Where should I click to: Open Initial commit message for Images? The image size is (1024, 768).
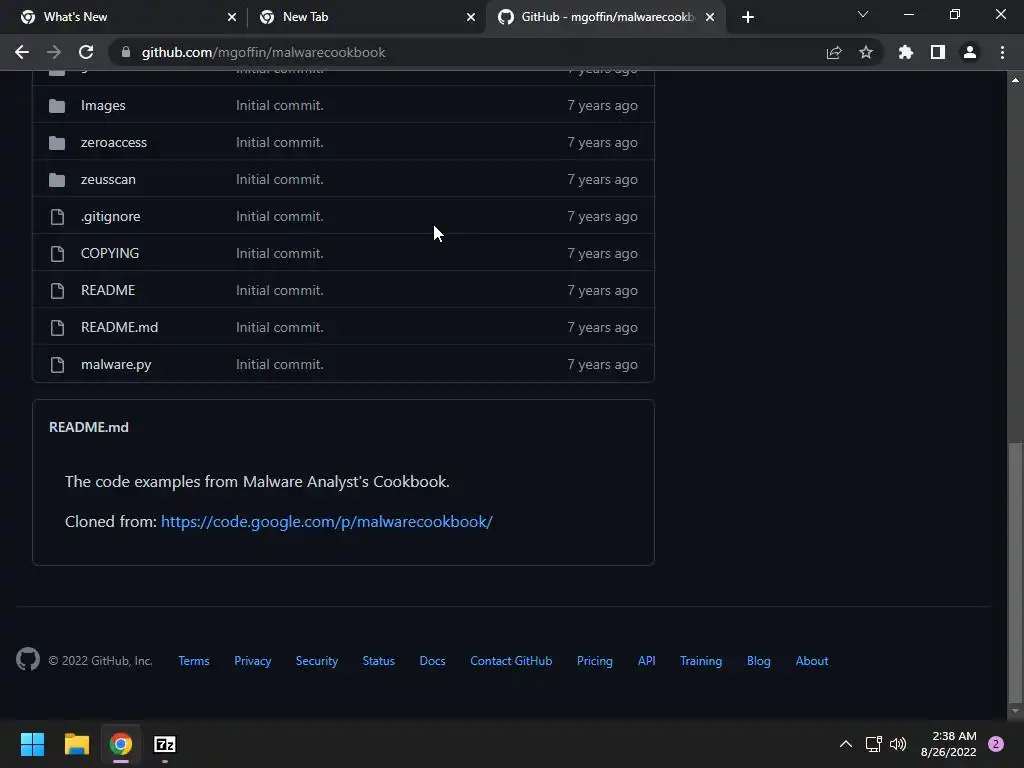[x=280, y=106]
